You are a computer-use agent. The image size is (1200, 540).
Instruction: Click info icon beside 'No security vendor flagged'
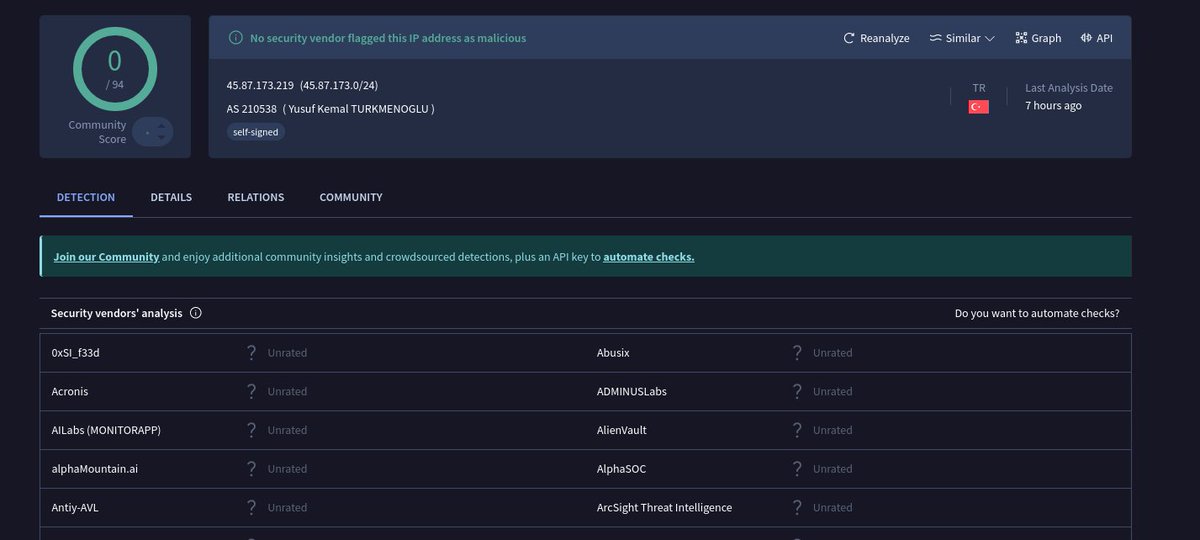pos(236,38)
